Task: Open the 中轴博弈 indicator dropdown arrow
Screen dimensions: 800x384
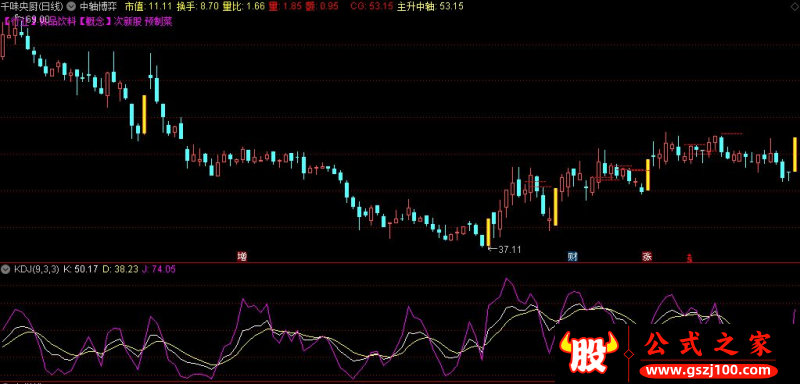Action: pos(71,7)
